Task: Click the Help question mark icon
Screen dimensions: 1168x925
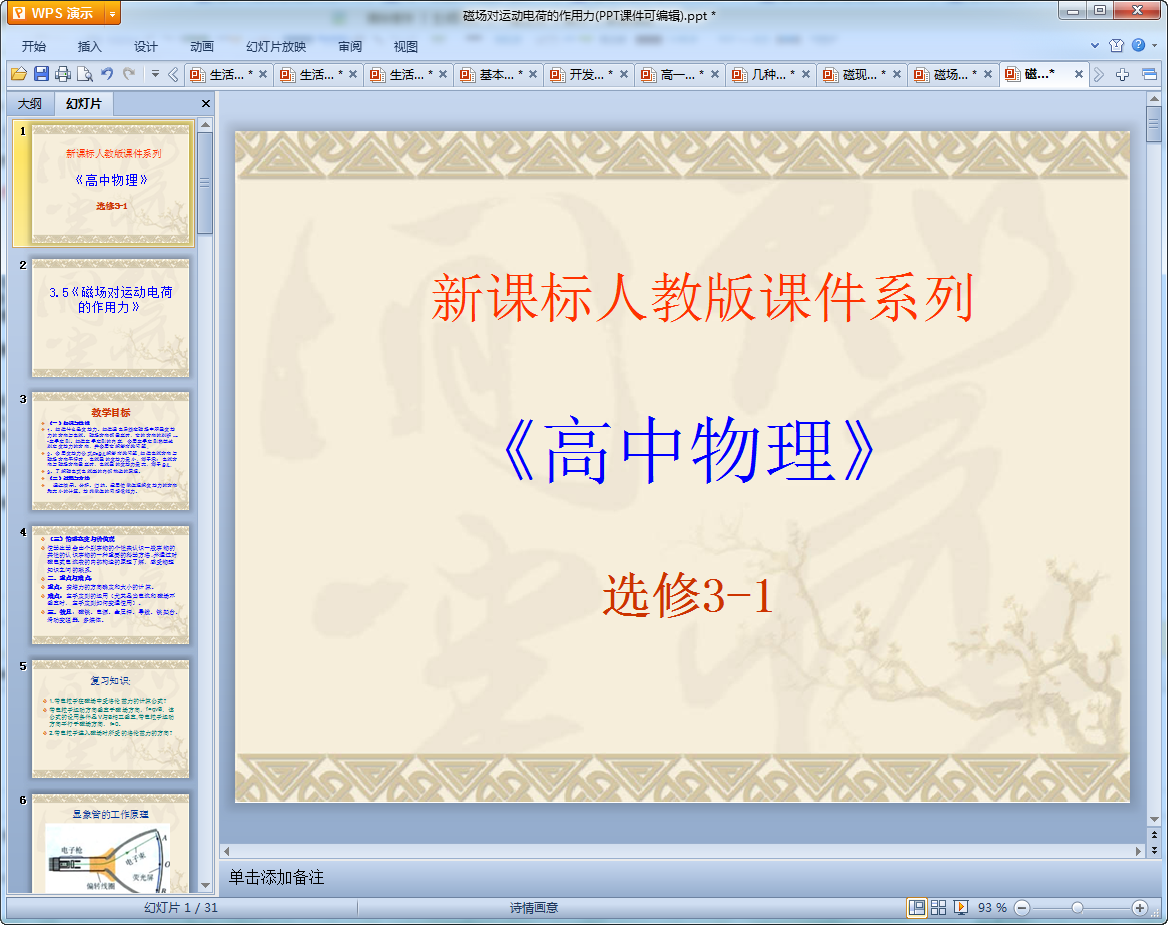Action: 1138,45
